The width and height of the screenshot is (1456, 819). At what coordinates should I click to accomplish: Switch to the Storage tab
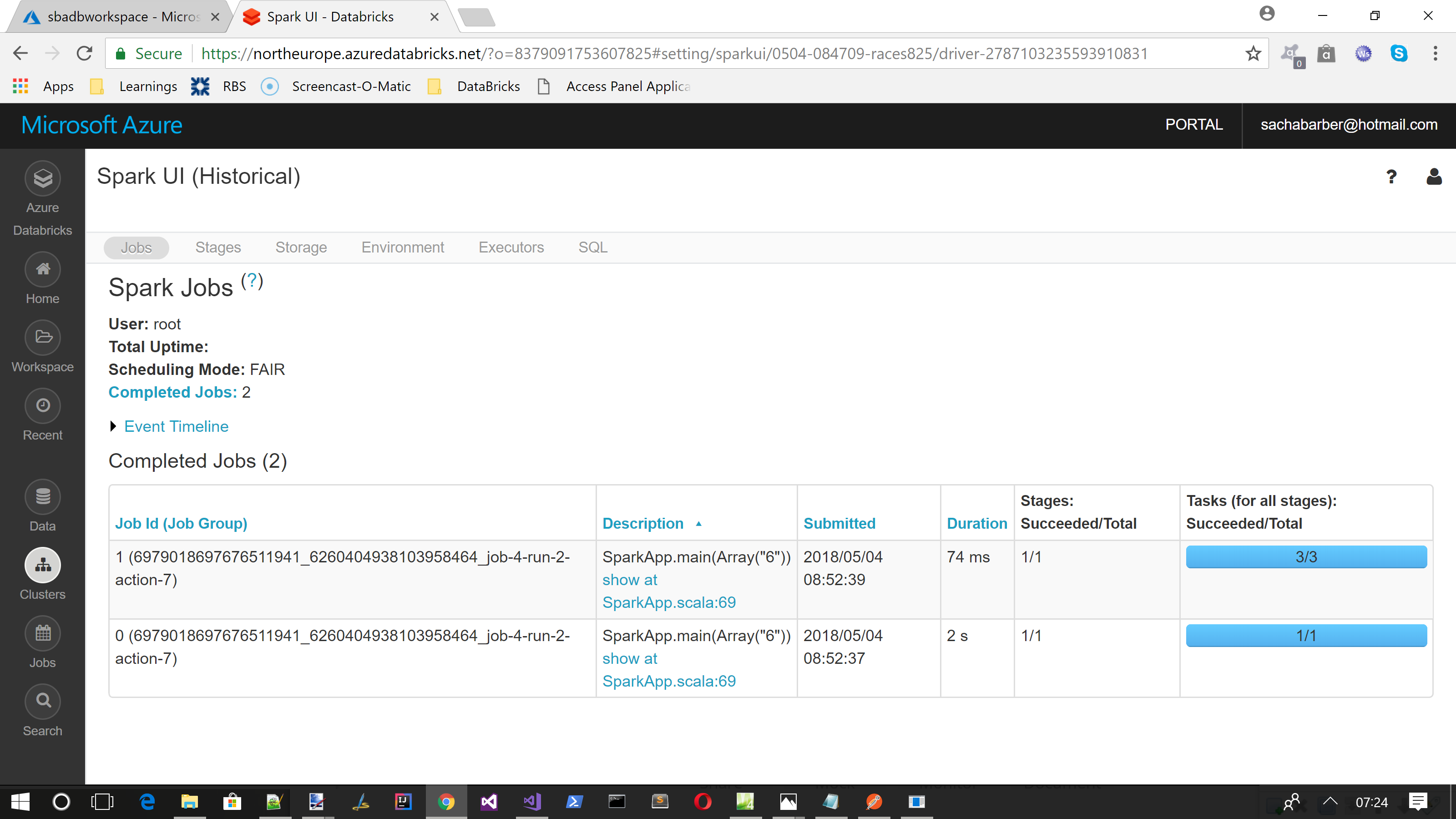coord(301,248)
